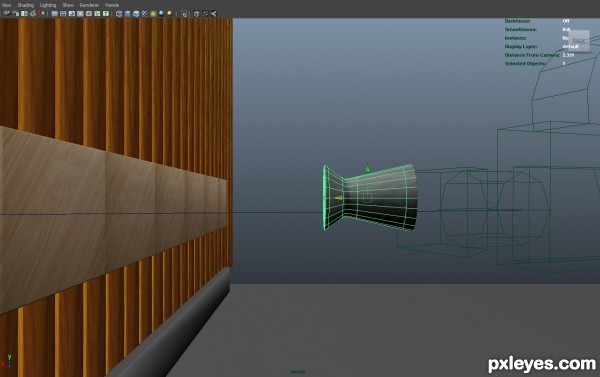Viewport: 600px width, 377px height.
Task: Toggle the Safe Title icon
Action: point(106,14)
